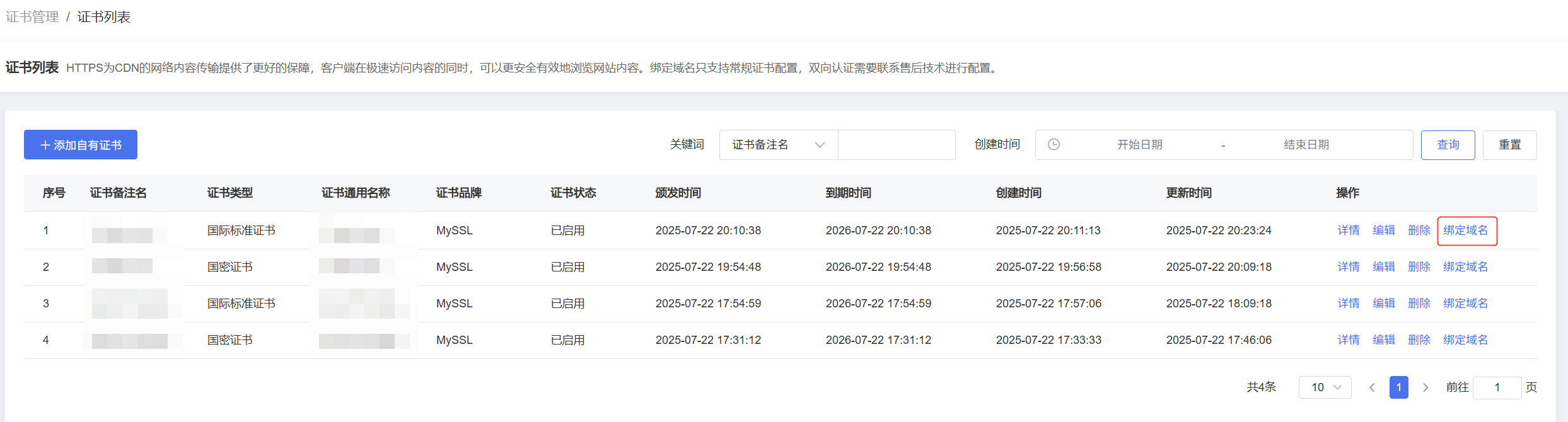Click update time 2025-07-22 17:46:06
The height and width of the screenshot is (422, 1568).
coord(1219,340)
